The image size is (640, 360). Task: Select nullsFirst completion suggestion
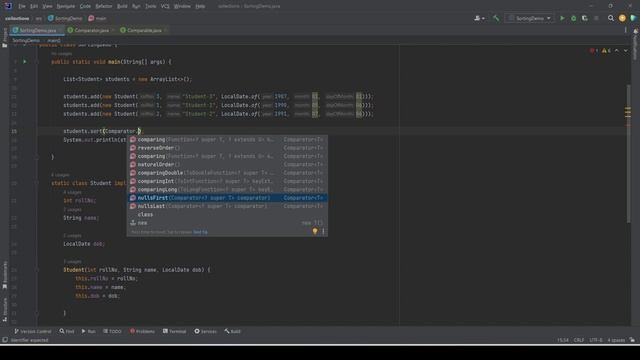point(227,198)
